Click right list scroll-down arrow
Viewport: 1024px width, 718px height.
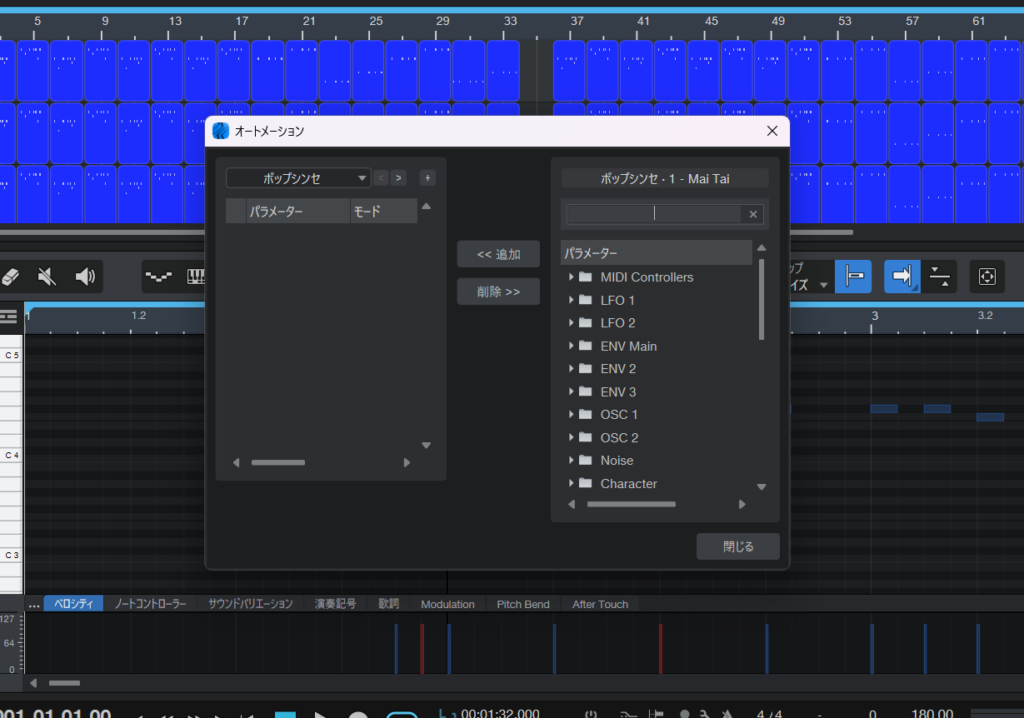pos(761,487)
